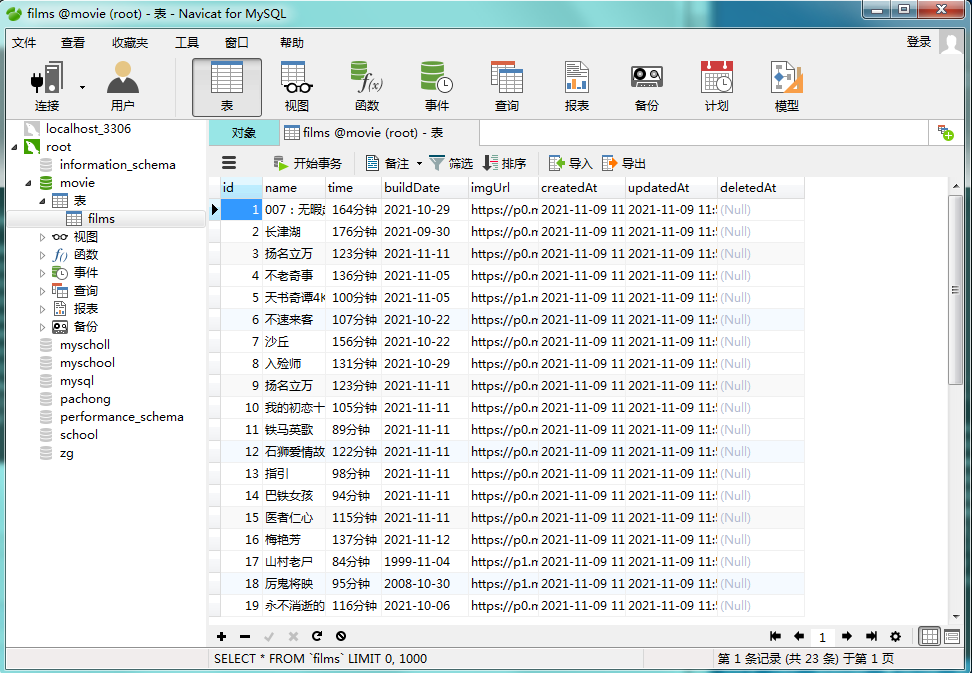
Task: Open the 备份 backup toolbar icon
Action: (647, 87)
